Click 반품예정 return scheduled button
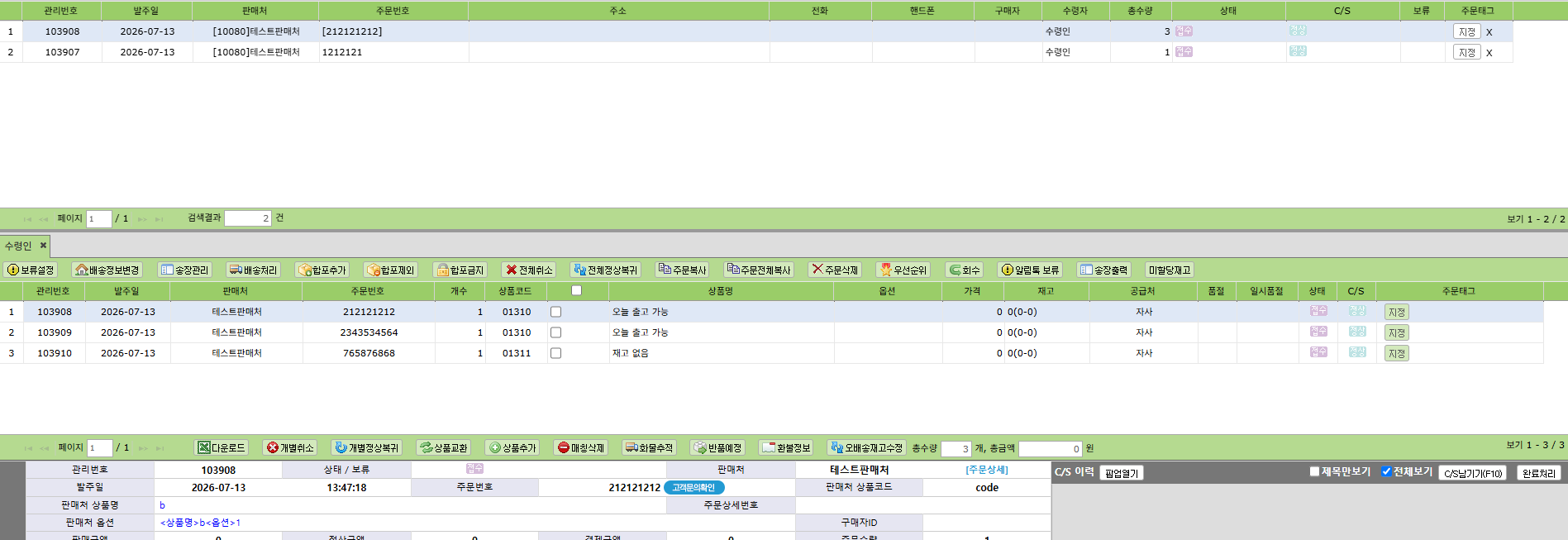The height and width of the screenshot is (540, 1568). pyautogui.click(x=718, y=447)
